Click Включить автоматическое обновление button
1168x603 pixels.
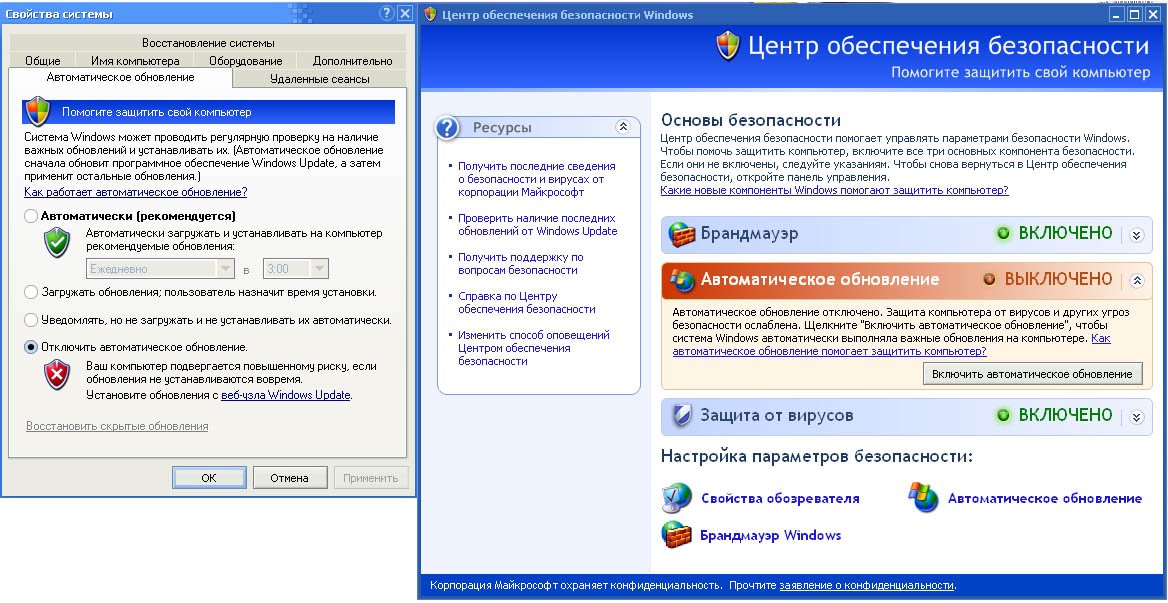[x=1032, y=374]
